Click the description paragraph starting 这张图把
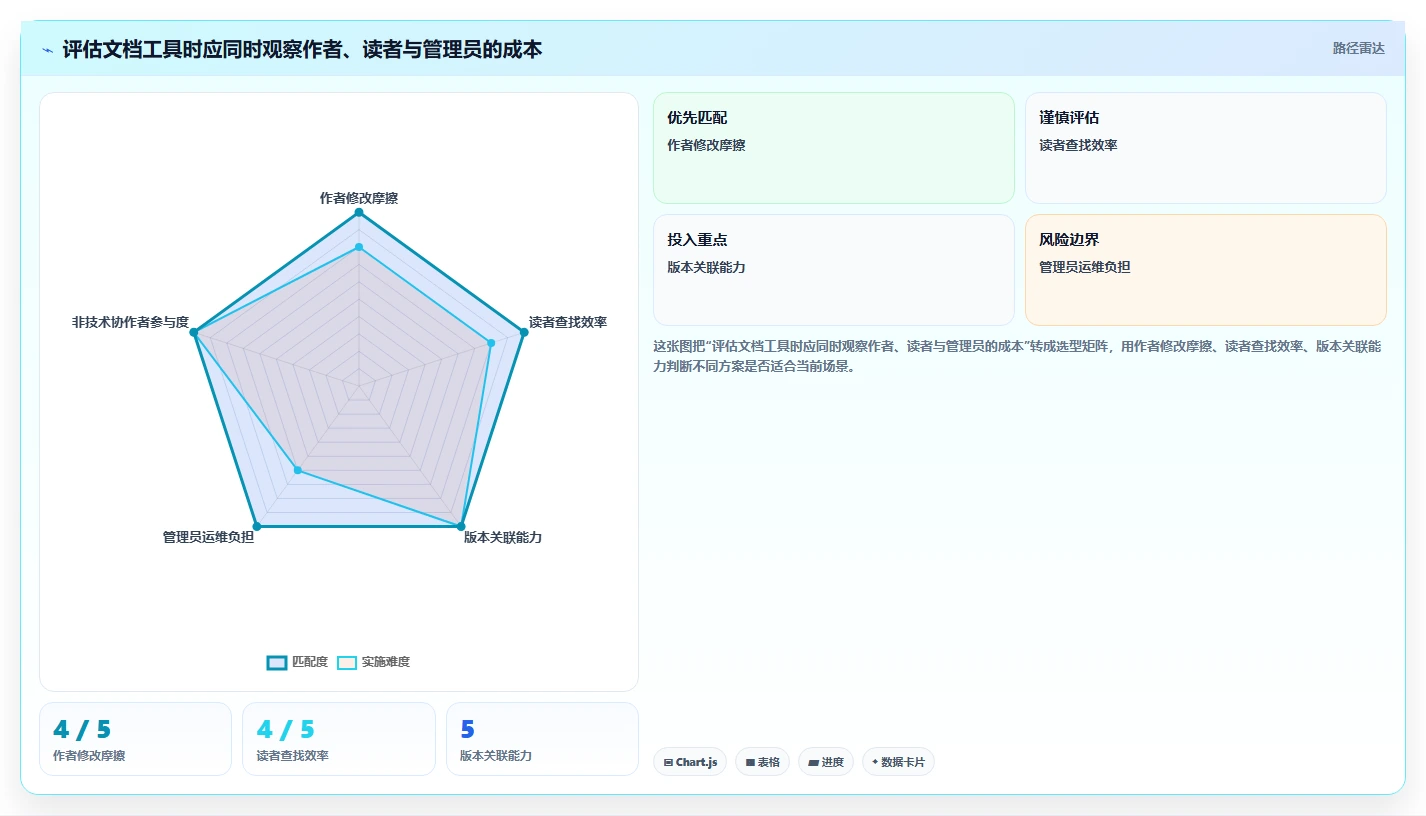 point(1017,356)
